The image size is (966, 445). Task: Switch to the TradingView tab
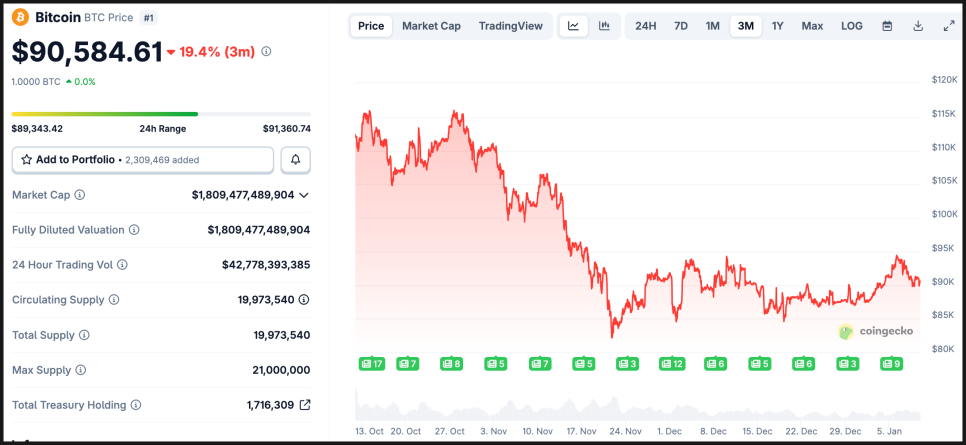(x=510, y=26)
